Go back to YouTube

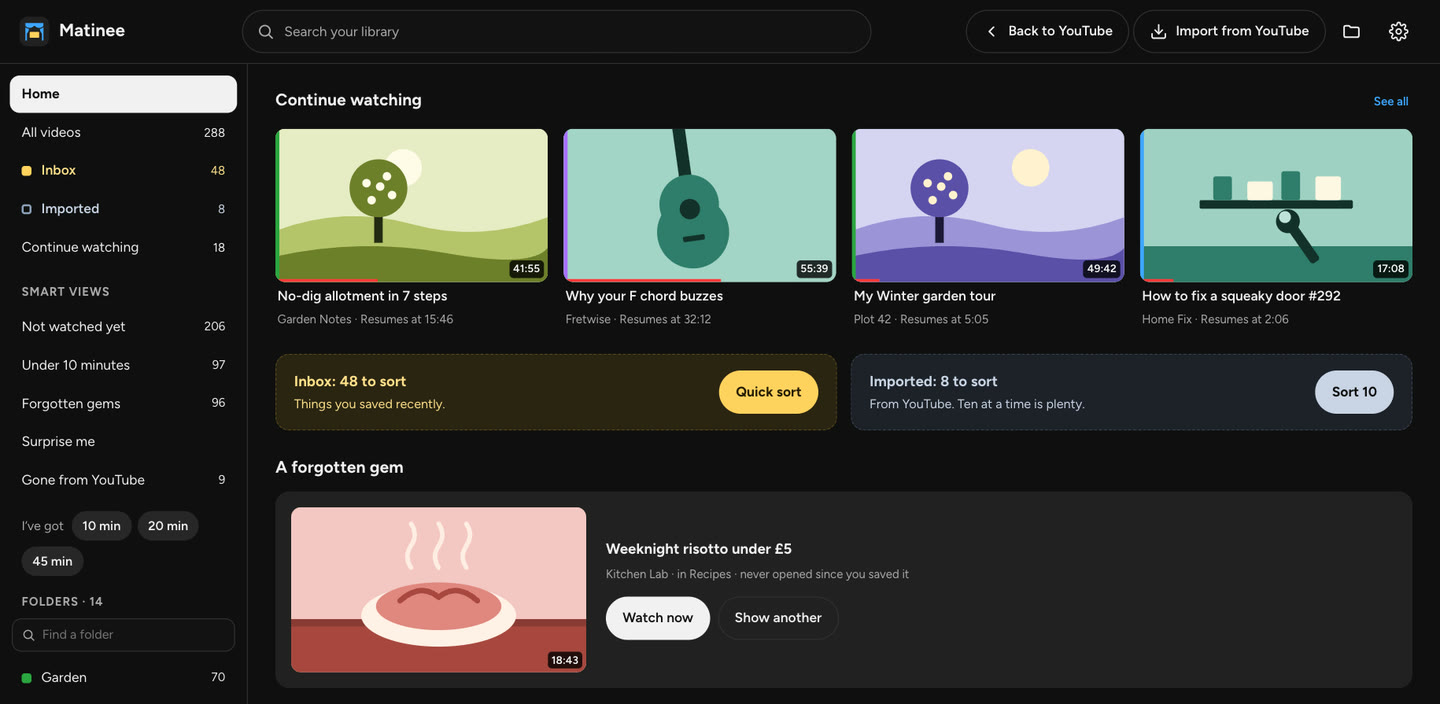pos(1047,31)
